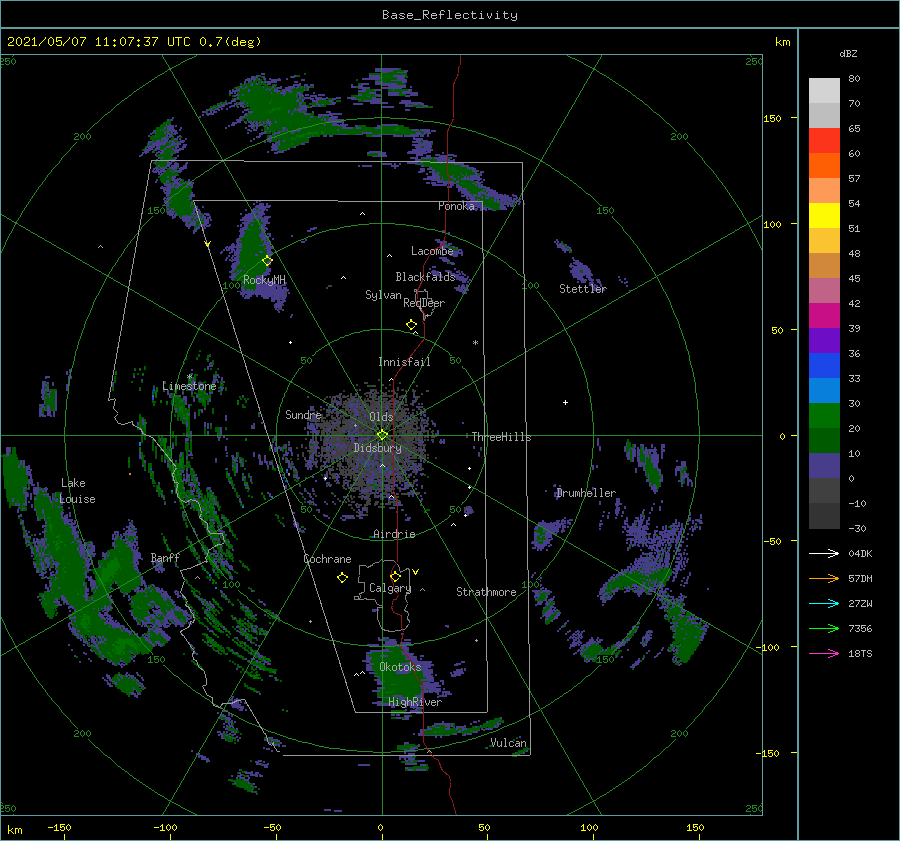900x841 pixels.
Task: Click the asterisk marker above Limestone
Action: 189,377
